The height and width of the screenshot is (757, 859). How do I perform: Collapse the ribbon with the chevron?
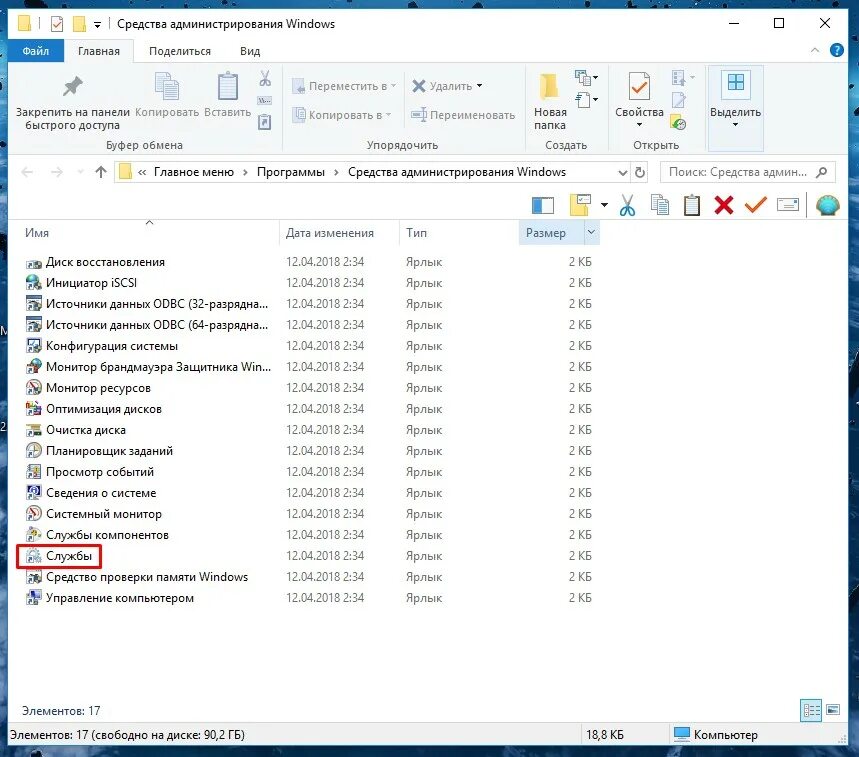click(x=815, y=50)
